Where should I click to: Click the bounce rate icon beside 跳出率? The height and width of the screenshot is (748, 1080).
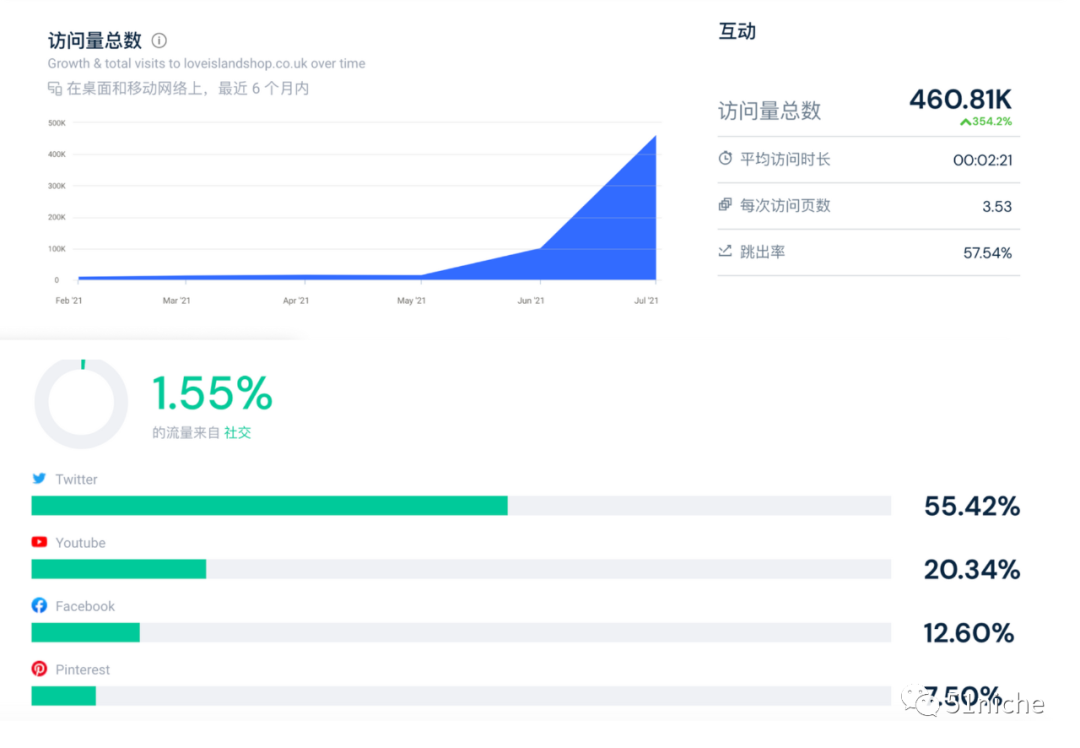(x=725, y=252)
